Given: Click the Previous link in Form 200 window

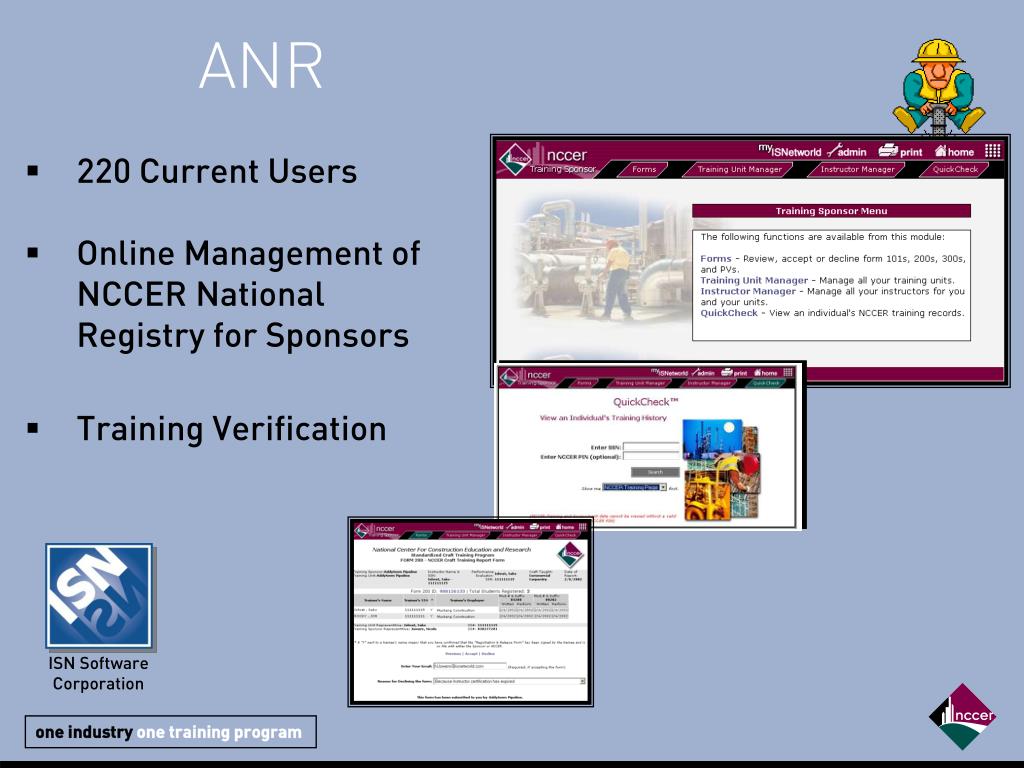Looking at the screenshot, I should pyautogui.click(x=453, y=653).
